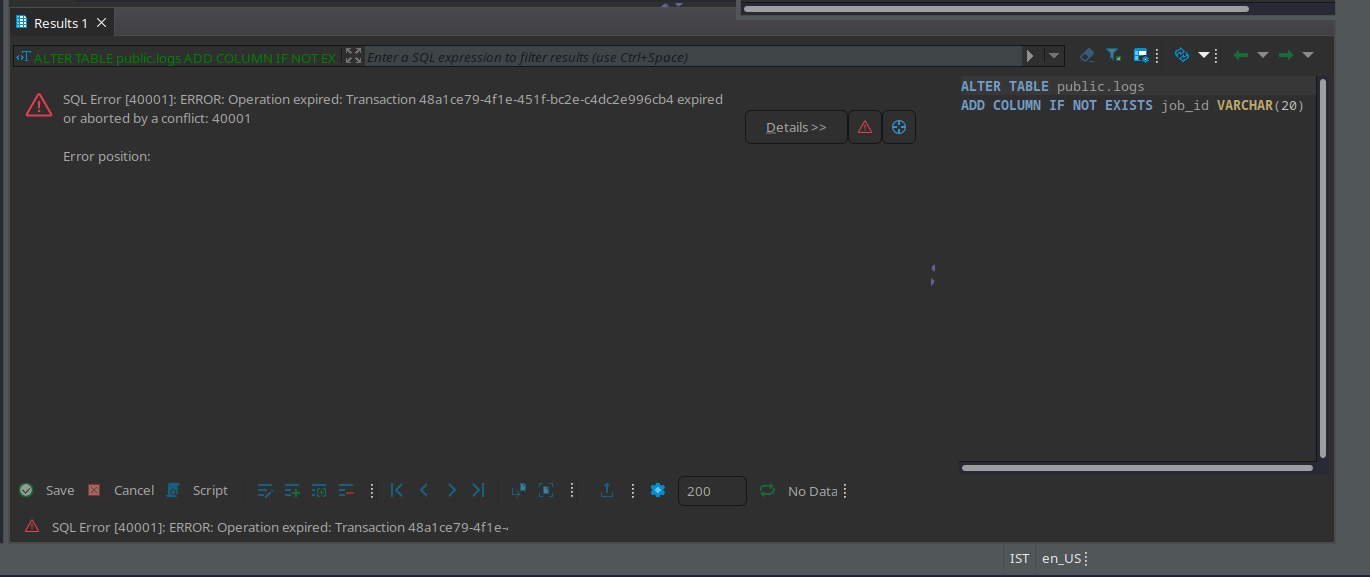Open the row edit toolbar overflow dots
The image size is (1370, 577).
pyautogui.click(x=372, y=490)
